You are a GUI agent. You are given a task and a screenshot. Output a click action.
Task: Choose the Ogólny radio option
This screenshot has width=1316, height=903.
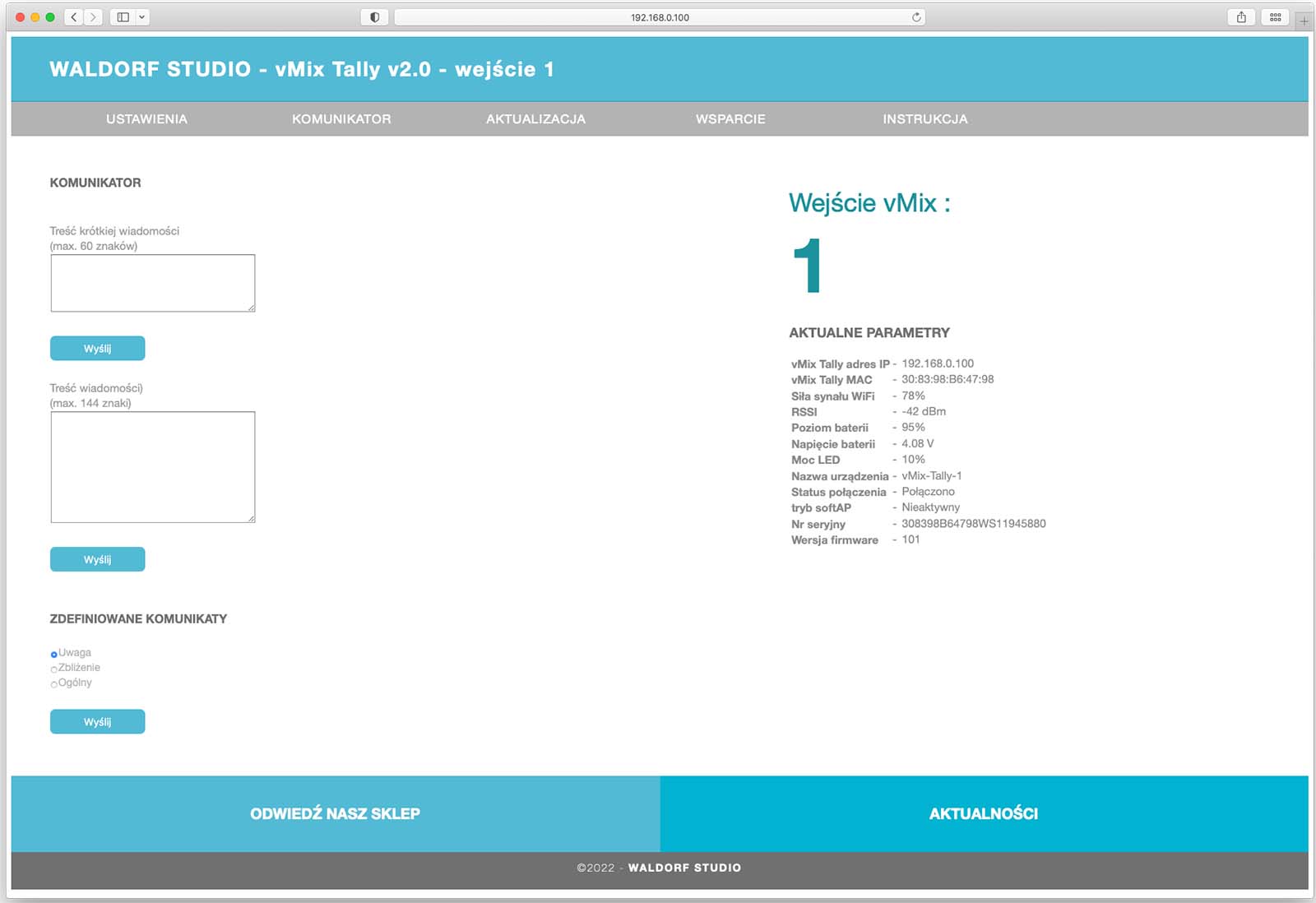[x=54, y=684]
